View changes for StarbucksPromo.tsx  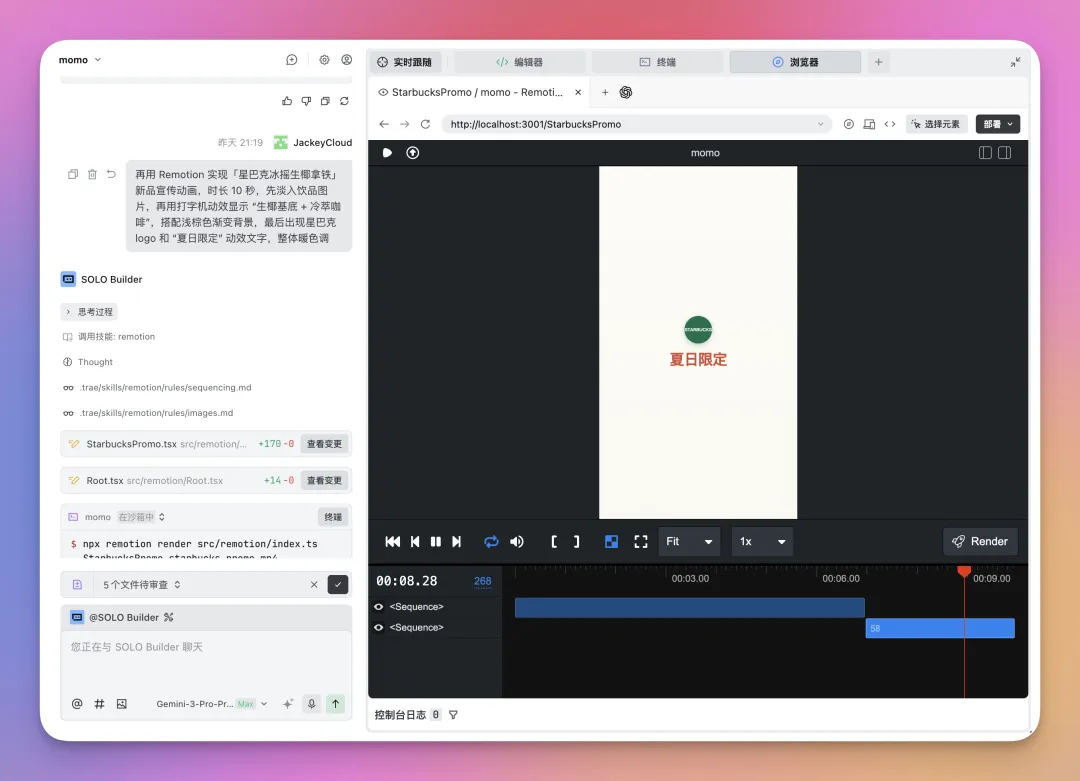324,444
